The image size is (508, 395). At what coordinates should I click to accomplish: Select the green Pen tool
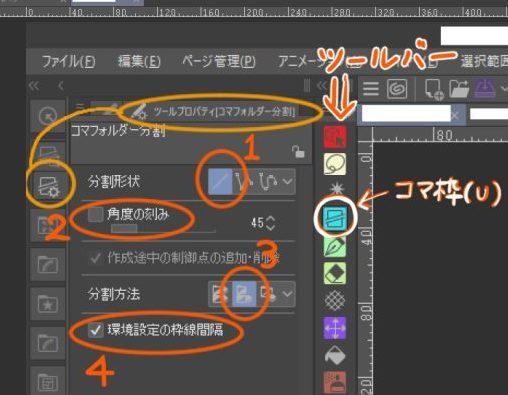(335, 246)
